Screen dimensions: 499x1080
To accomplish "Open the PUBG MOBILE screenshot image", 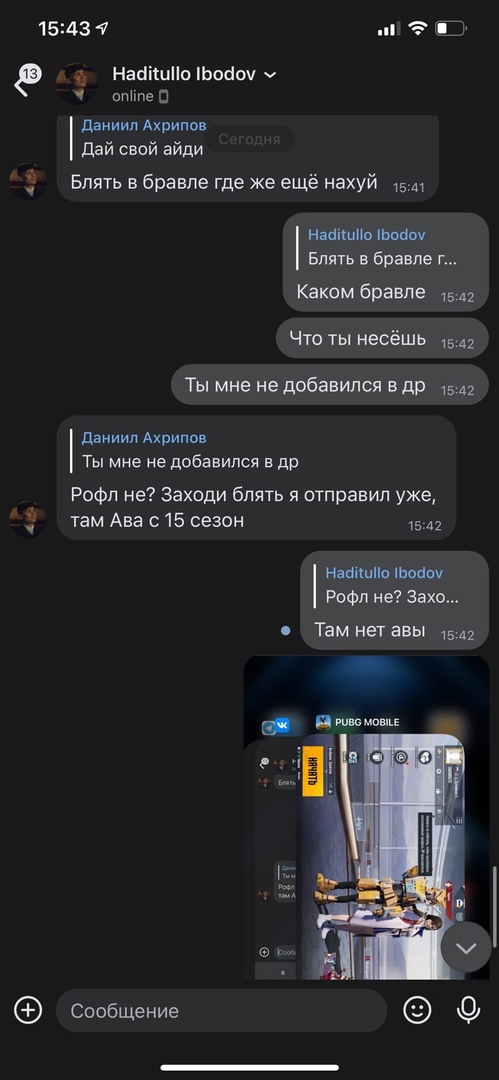I will tap(366, 818).
